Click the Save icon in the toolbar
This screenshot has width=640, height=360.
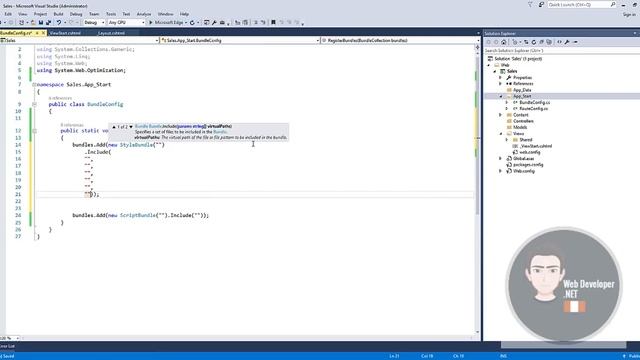point(41,22)
